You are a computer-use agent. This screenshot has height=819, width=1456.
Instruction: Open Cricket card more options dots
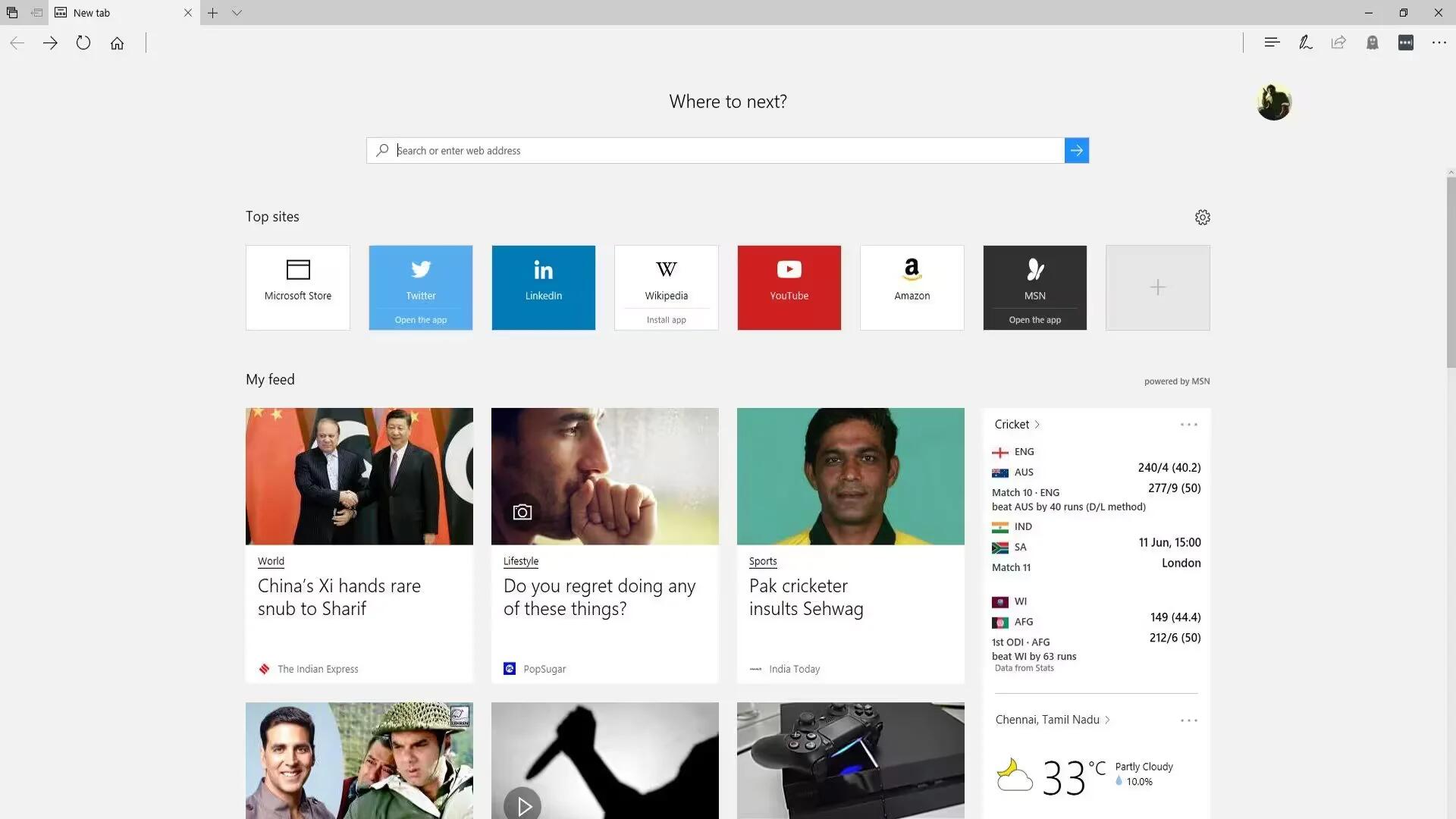pyautogui.click(x=1189, y=425)
